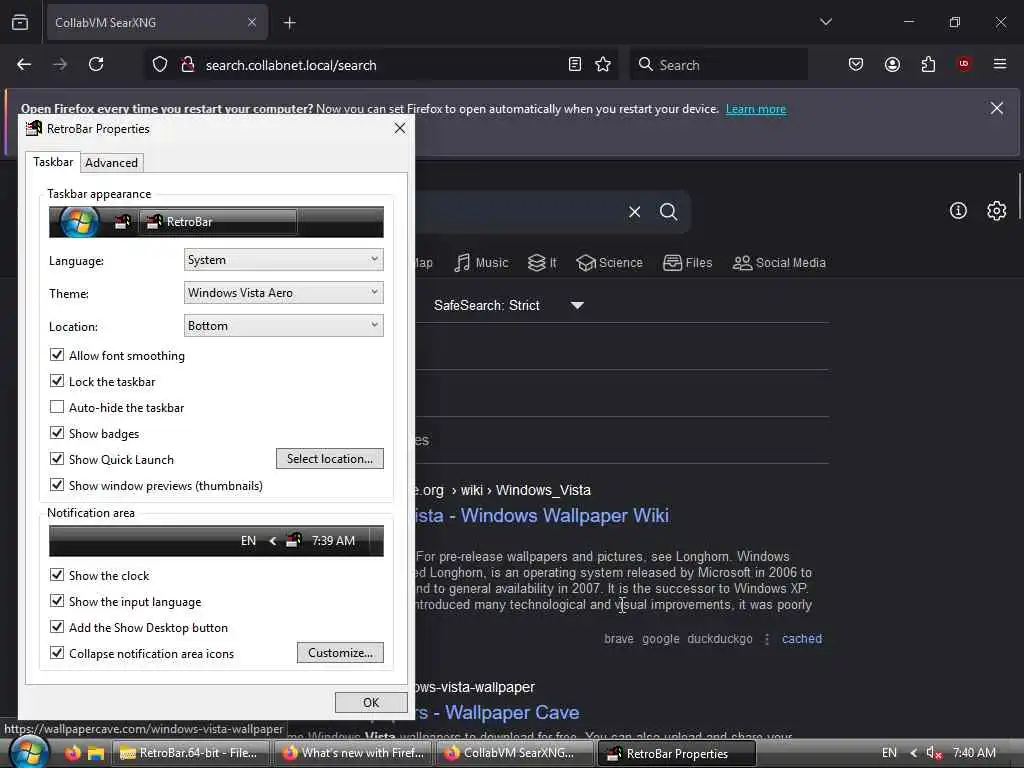Open the extensions puzzle icon
The height and width of the screenshot is (768, 1024).
928,64
